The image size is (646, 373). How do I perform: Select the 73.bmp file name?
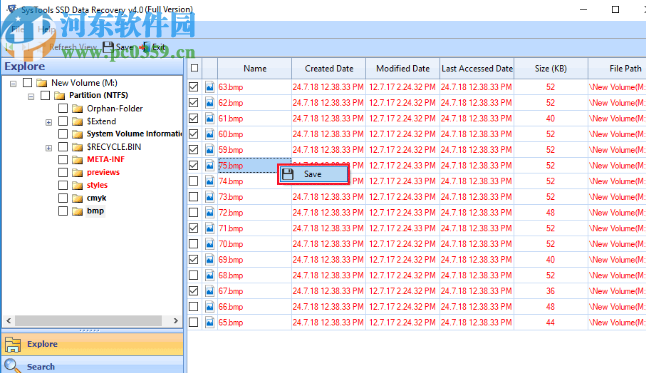click(x=231, y=197)
